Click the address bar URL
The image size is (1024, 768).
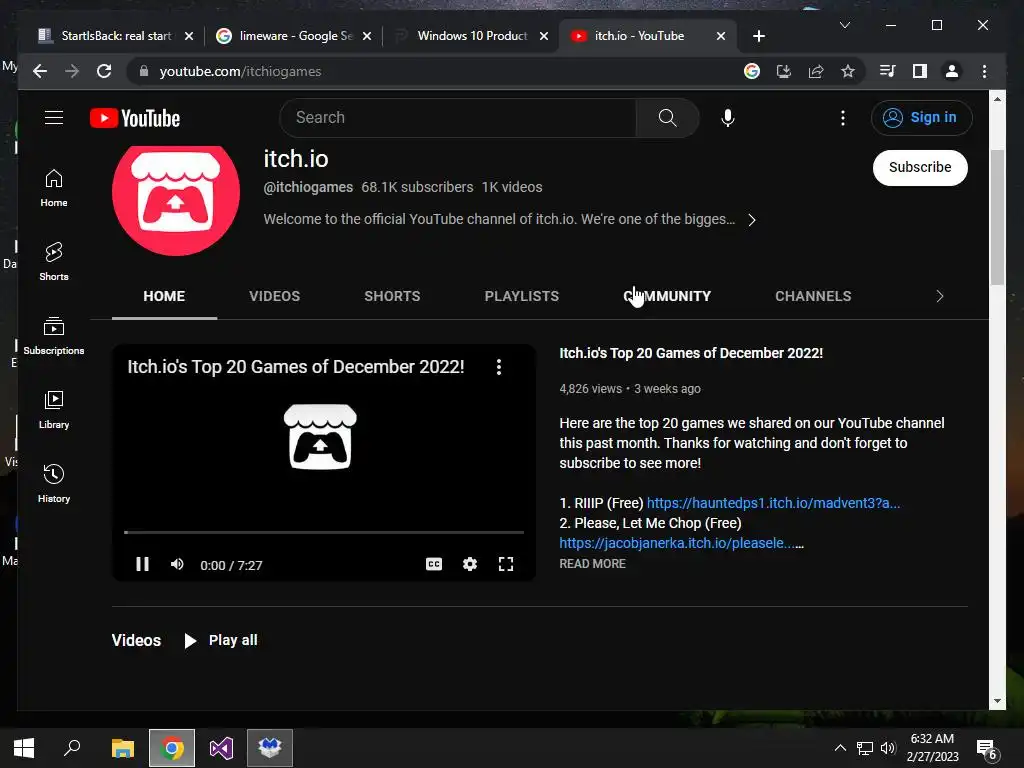tap(240, 71)
